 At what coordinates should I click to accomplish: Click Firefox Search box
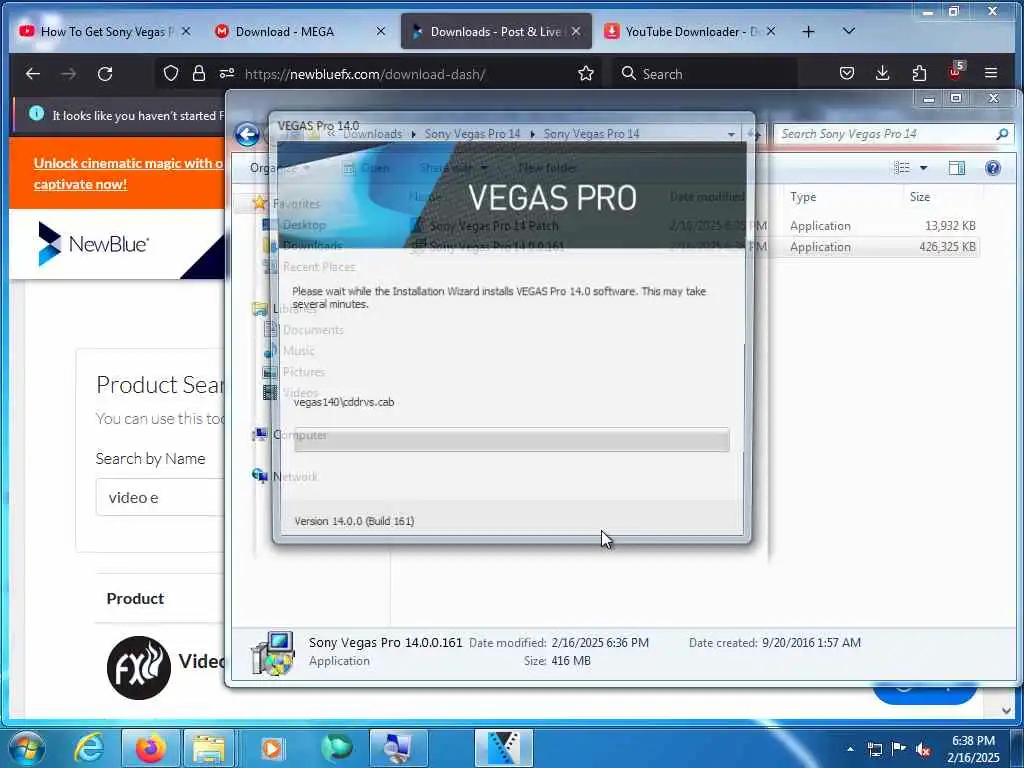pos(705,74)
